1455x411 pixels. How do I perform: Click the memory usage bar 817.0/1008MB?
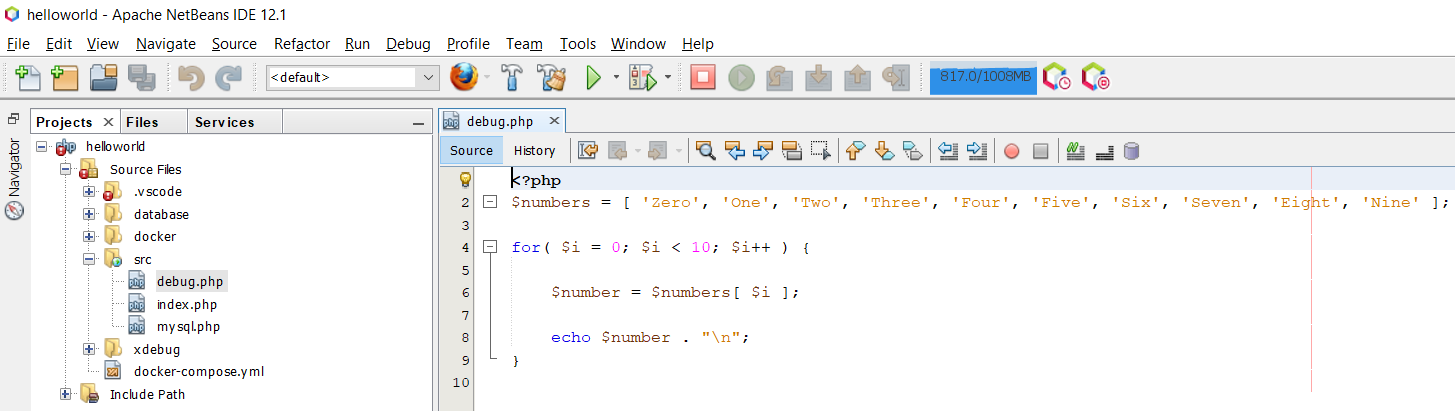tap(983, 77)
